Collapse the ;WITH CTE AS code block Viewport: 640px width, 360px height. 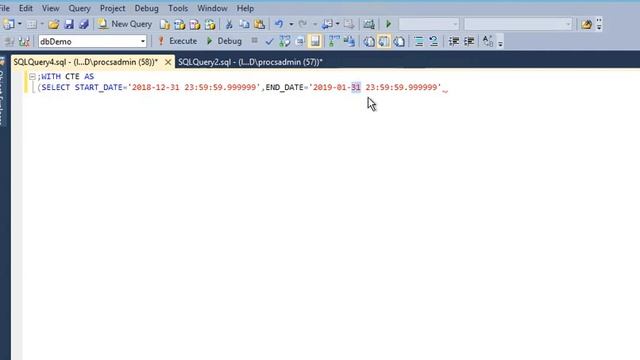pyautogui.click(x=32, y=76)
